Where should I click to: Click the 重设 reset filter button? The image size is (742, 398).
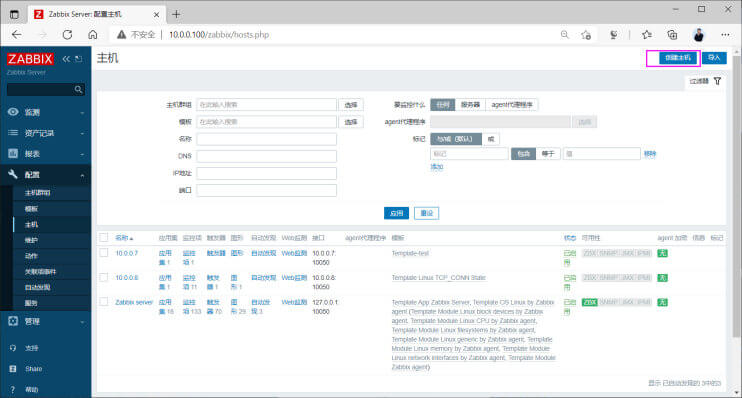[x=427, y=213]
